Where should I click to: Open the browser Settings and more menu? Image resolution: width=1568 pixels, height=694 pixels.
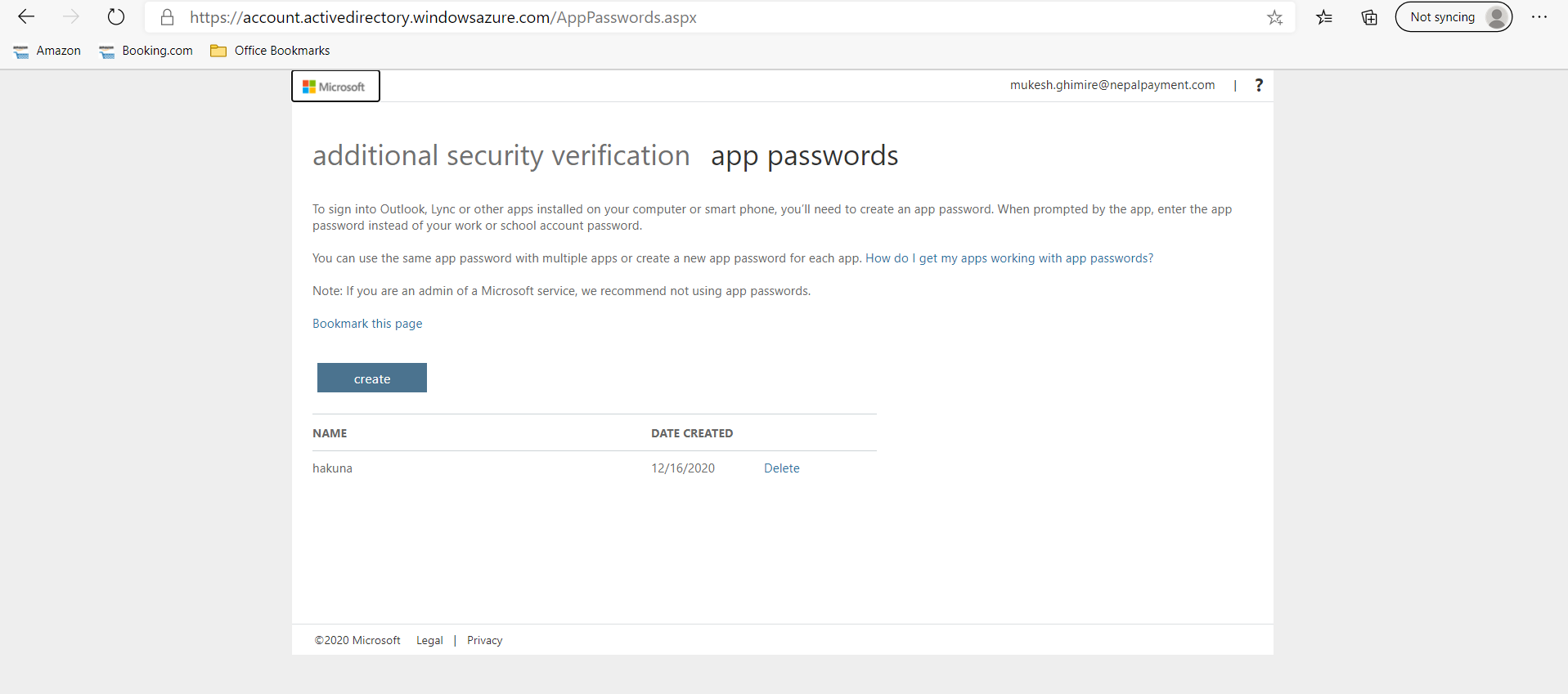[1539, 17]
